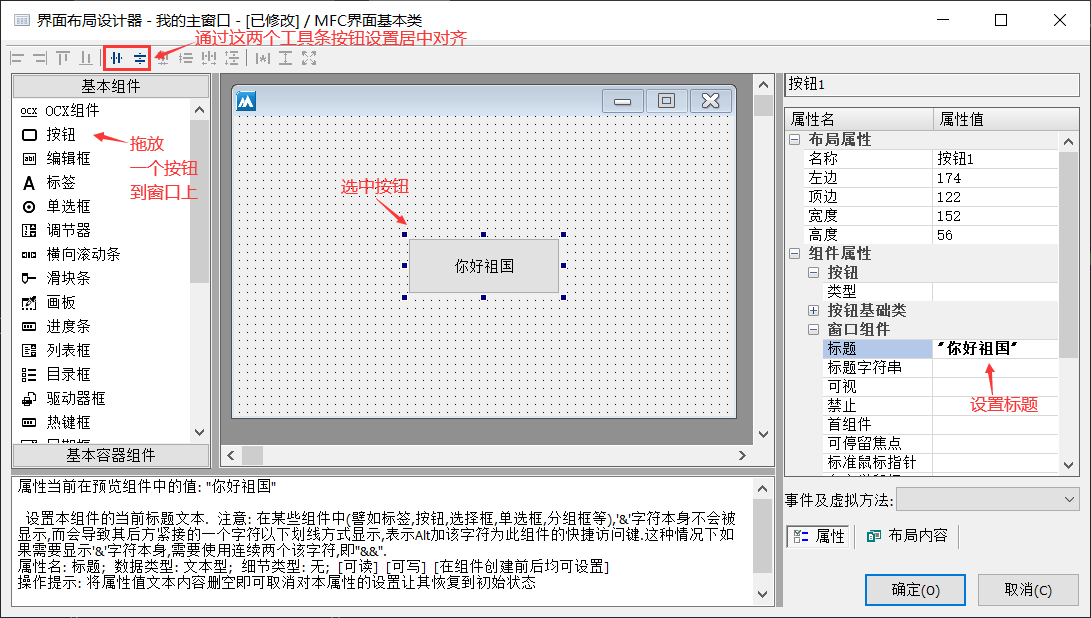Click the horizontal spacing toolbar icon with three bars
1091x618 pixels.
point(209,58)
